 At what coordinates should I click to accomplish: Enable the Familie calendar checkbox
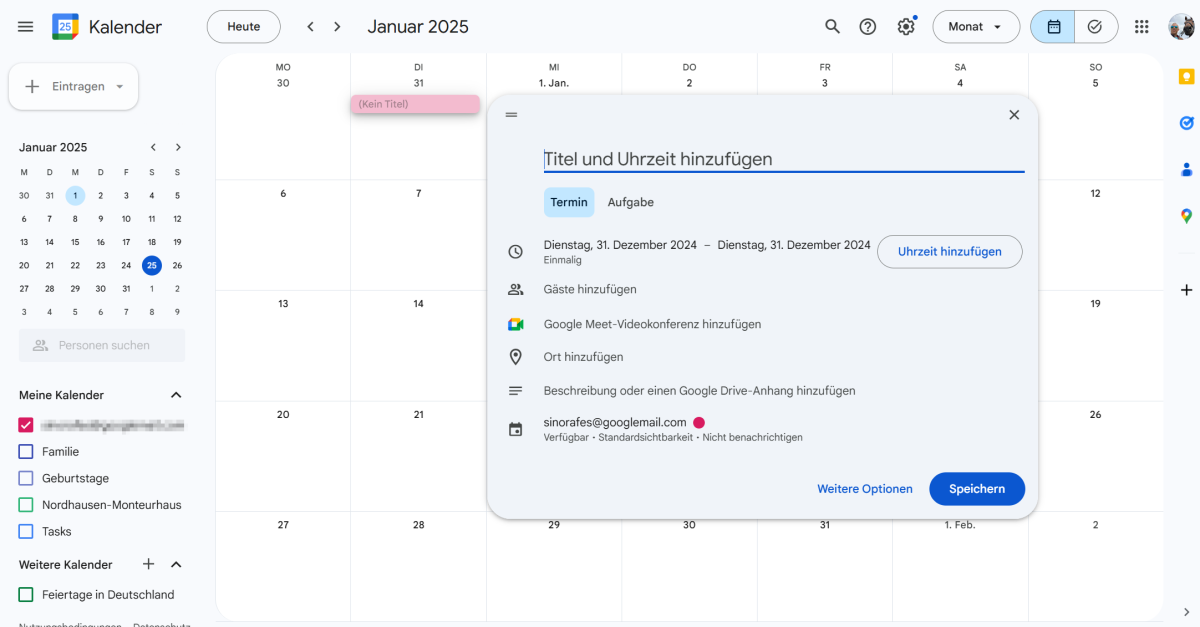[x=24, y=451]
